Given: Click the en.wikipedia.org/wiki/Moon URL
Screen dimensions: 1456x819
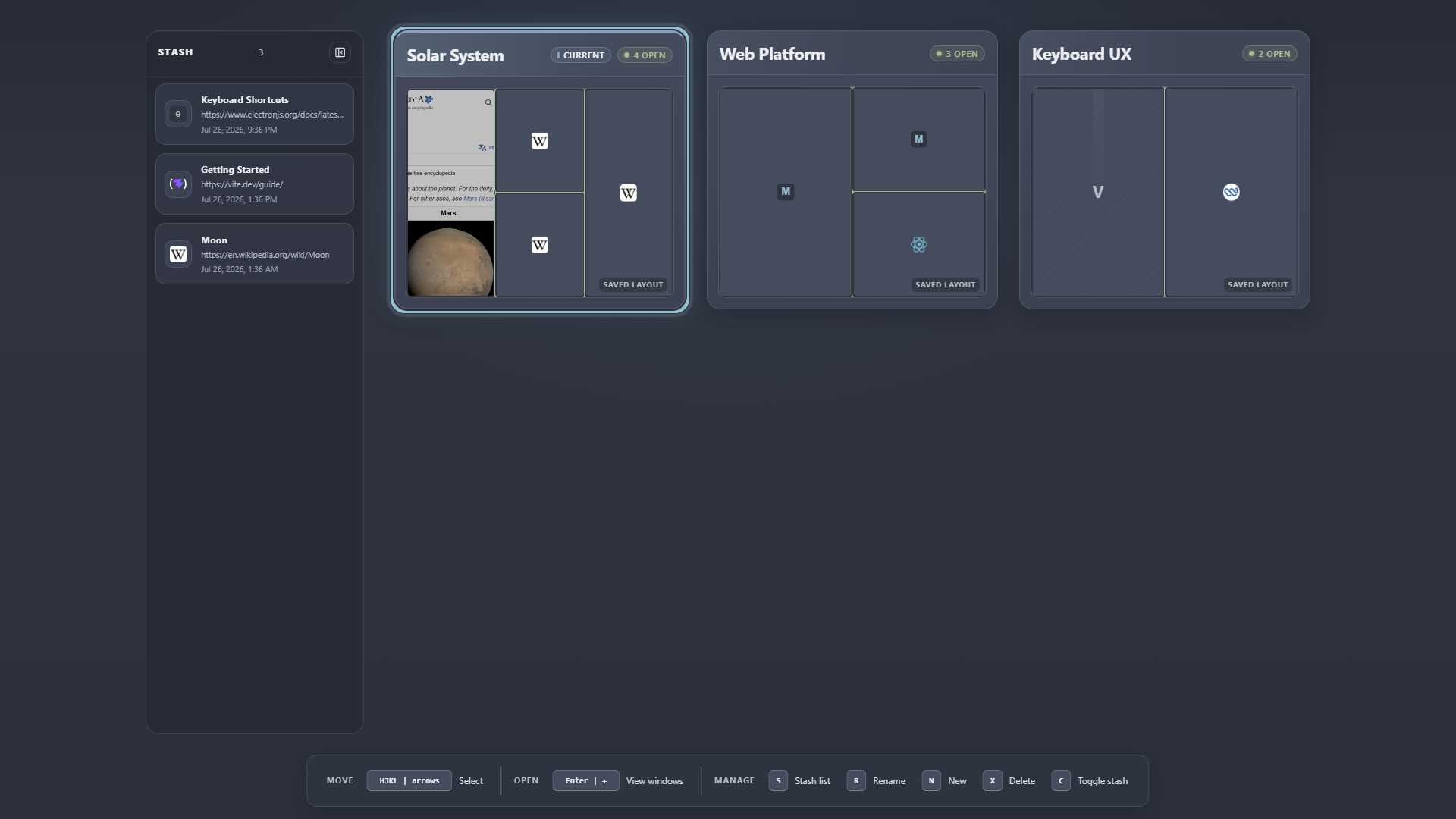Looking at the screenshot, I should [x=265, y=255].
